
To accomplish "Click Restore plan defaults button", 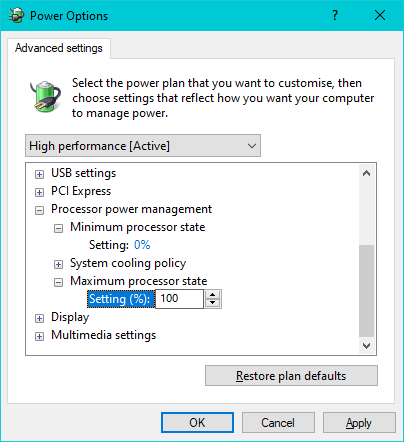I will 291,376.
